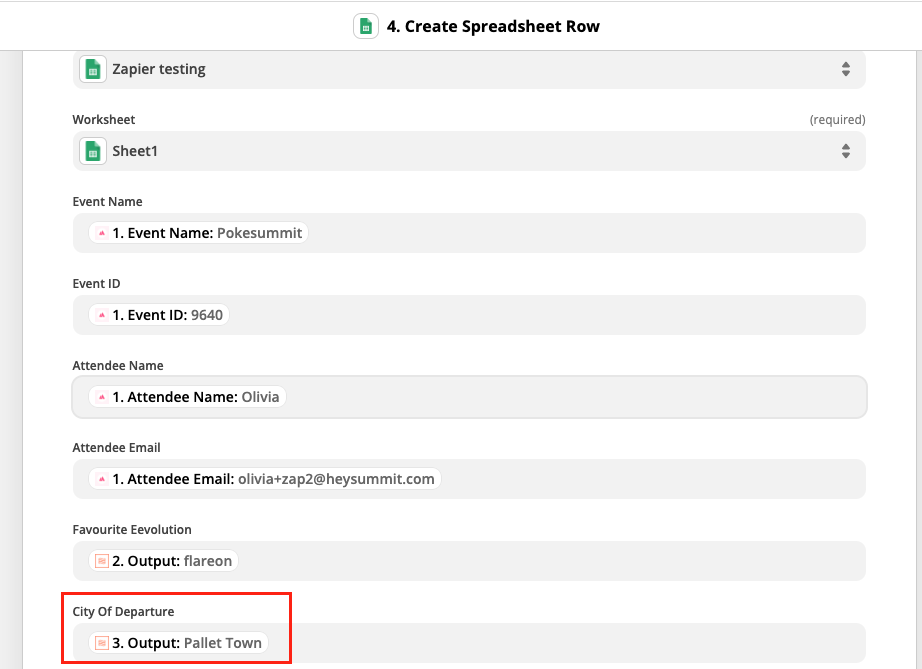This screenshot has height=669, width=922.
Task: Click the Sheets icon beside Zapier testing
Action: click(x=93, y=69)
